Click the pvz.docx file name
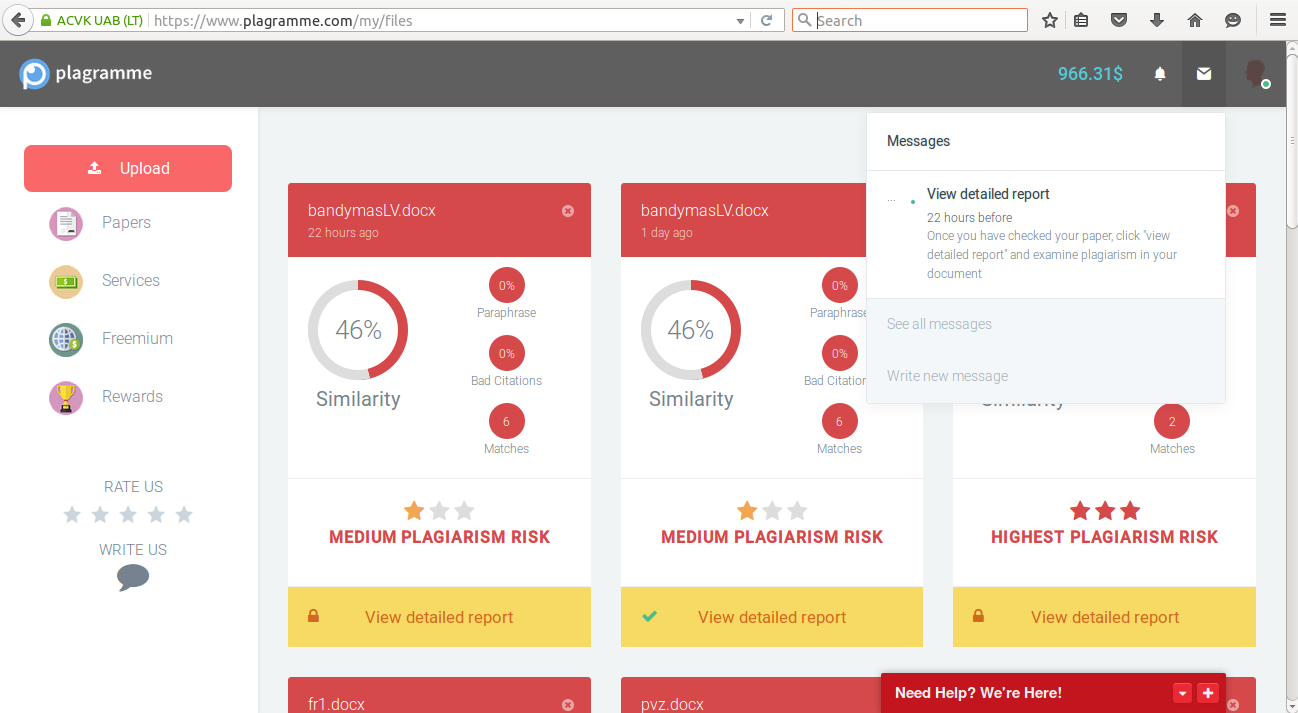This screenshot has width=1298, height=713. pyautogui.click(x=672, y=705)
